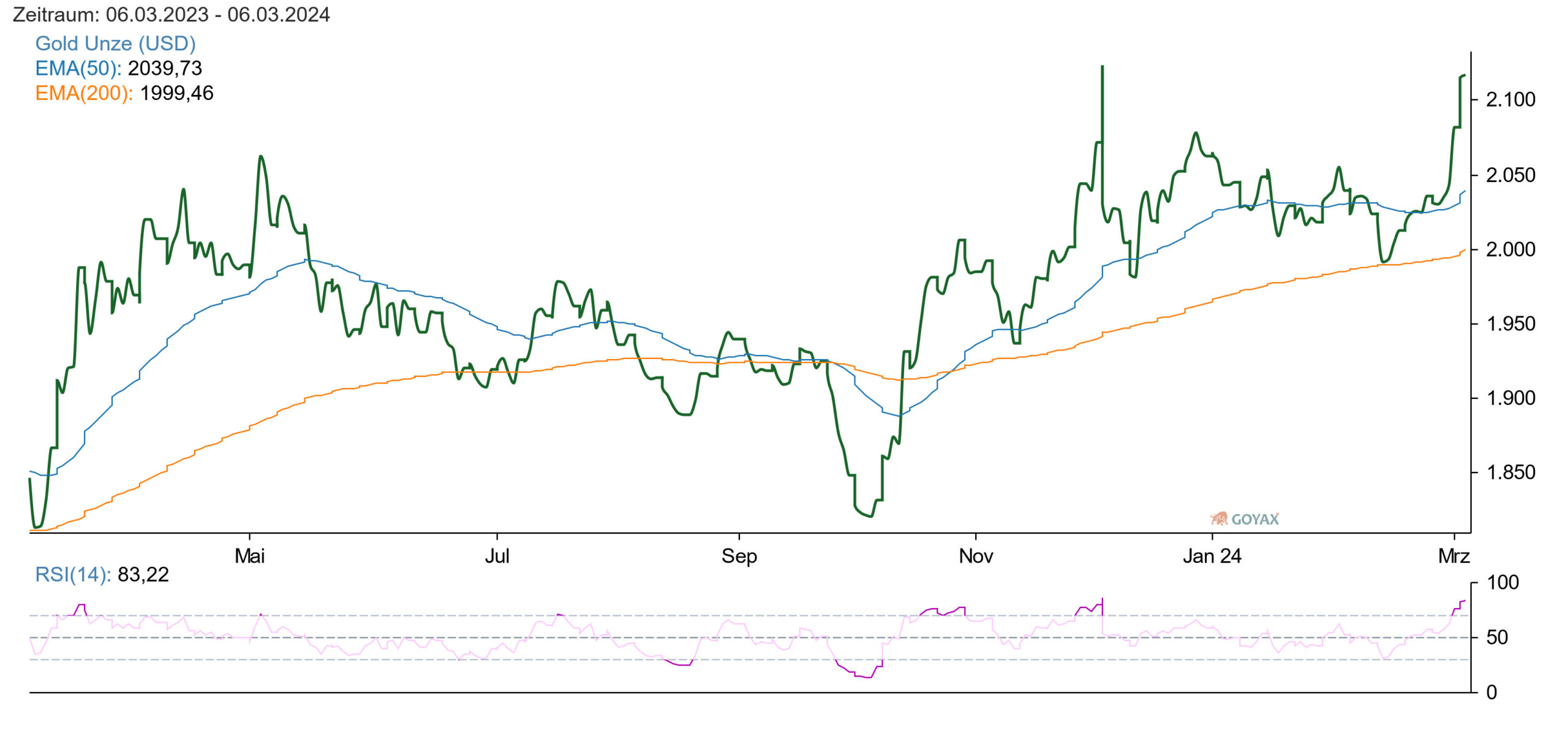Click the RSI axis label 50

(x=1497, y=637)
